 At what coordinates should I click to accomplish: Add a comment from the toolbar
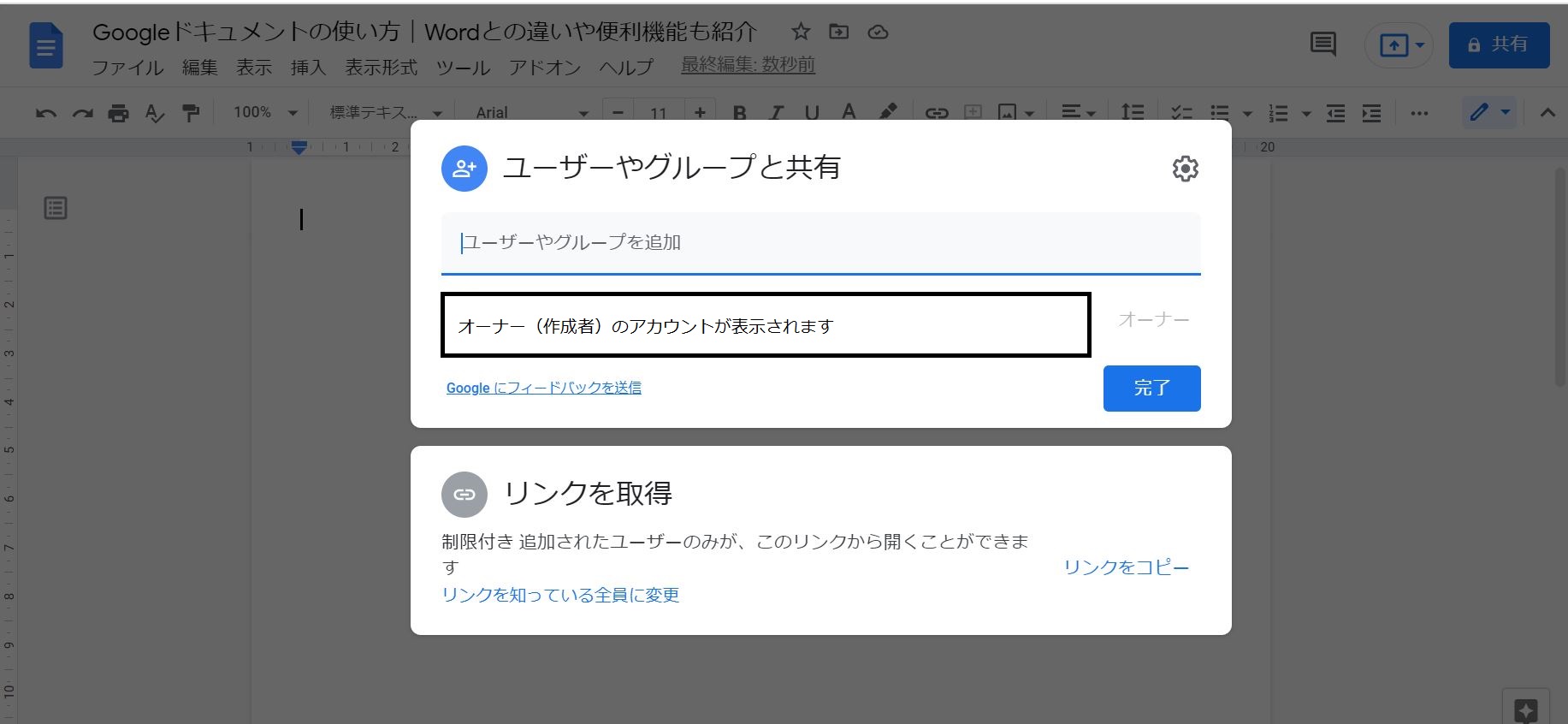tap(973, 113)
